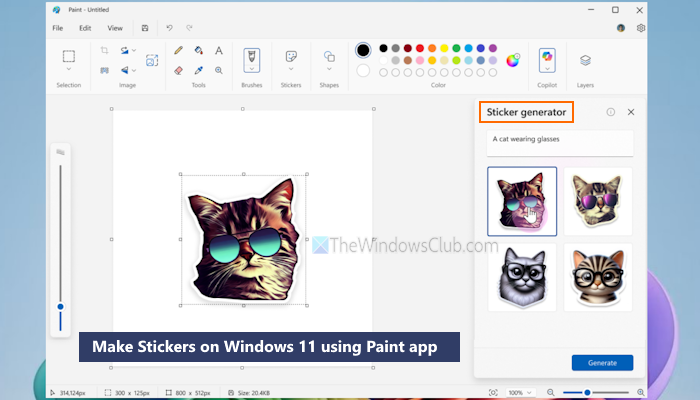Choose the gray cat with glasses sticker
The height and width of the screenshot is (400, 700).
pyautogui.click(x=522, y=276)
